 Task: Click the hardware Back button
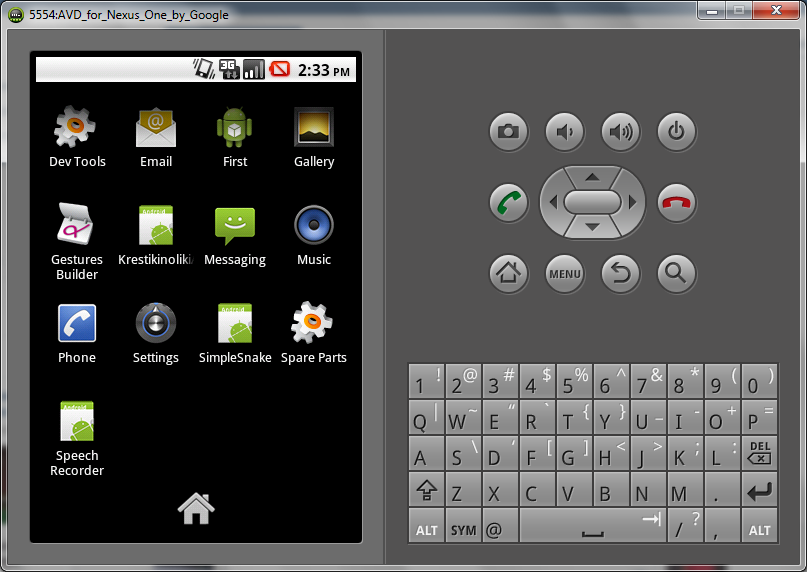[621, 273]
